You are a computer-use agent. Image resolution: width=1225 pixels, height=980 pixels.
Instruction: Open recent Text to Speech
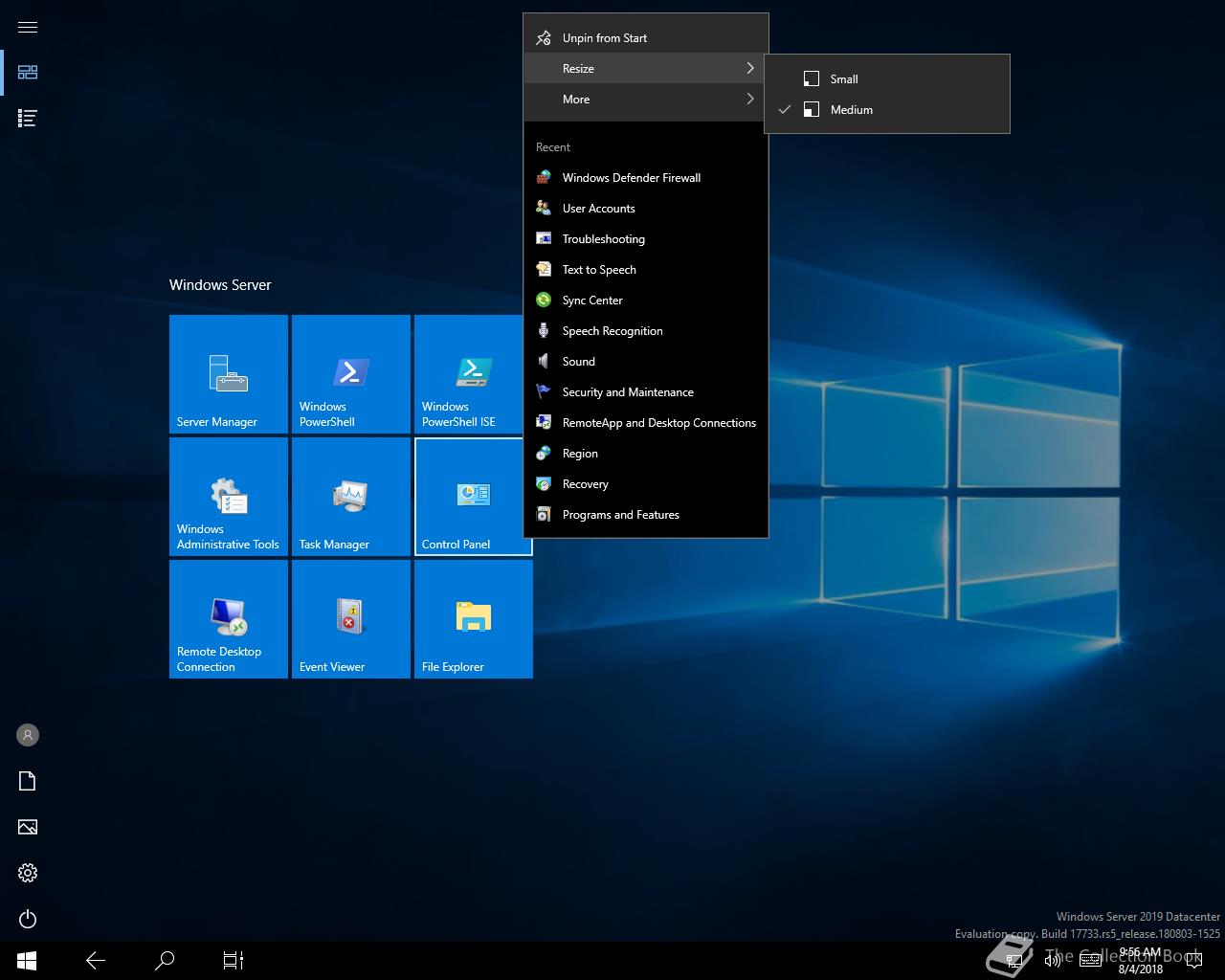click(x=646, y=270)
